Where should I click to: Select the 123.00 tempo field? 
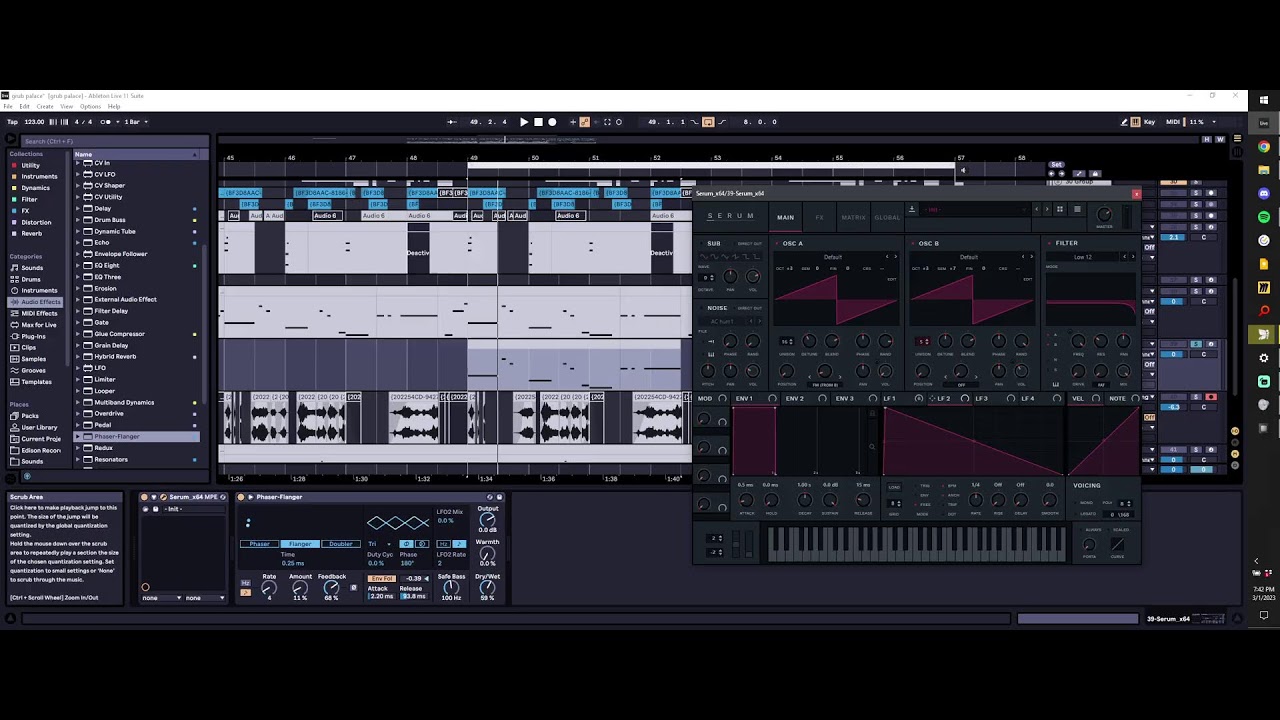(x=34, y=122)
